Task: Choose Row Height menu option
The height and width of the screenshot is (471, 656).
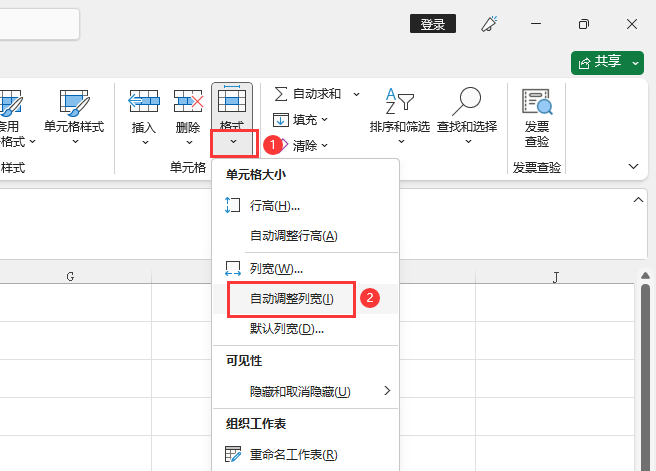Action: click(x=274, y=206)
